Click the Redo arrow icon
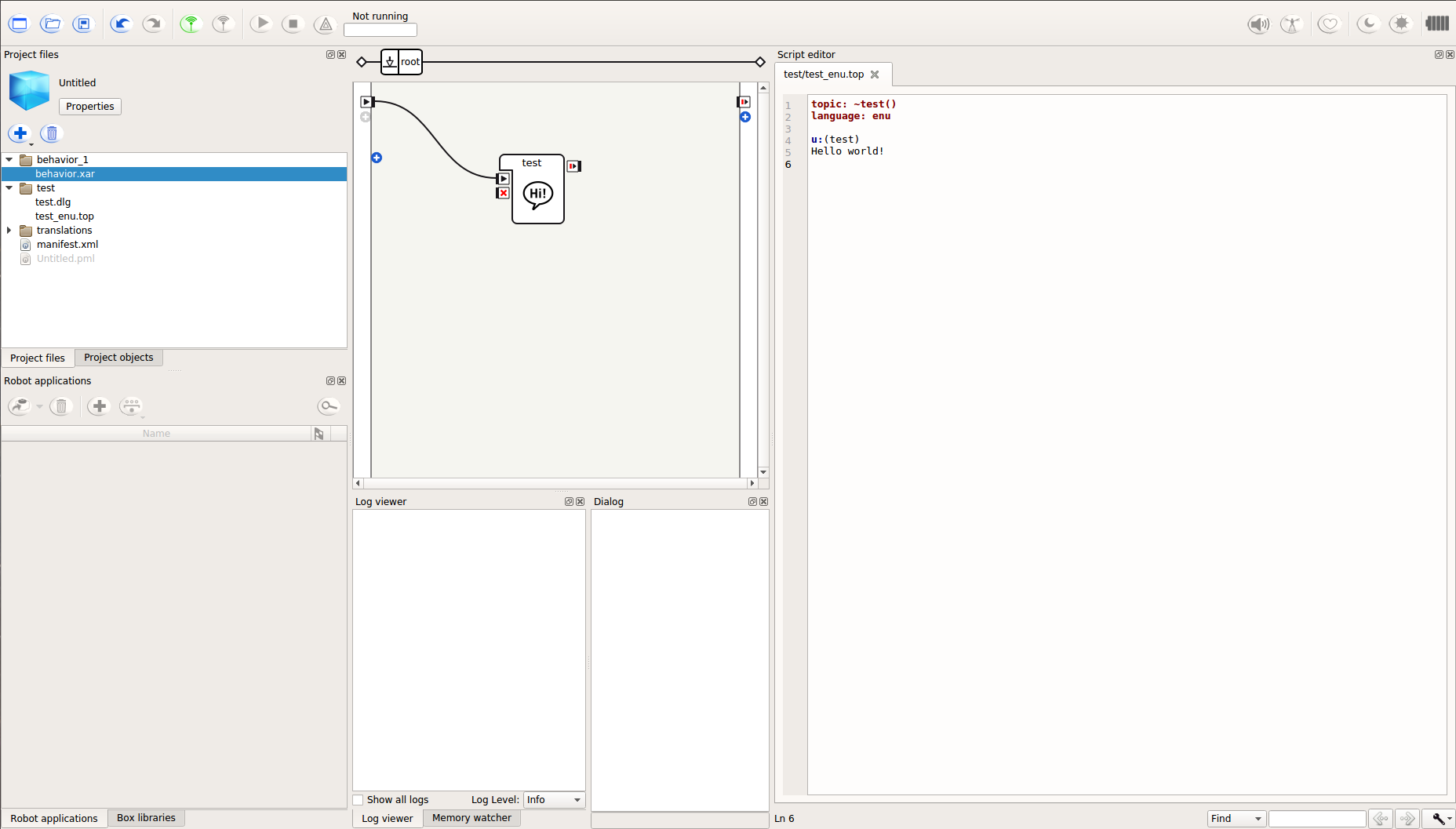 pos(153,24)
